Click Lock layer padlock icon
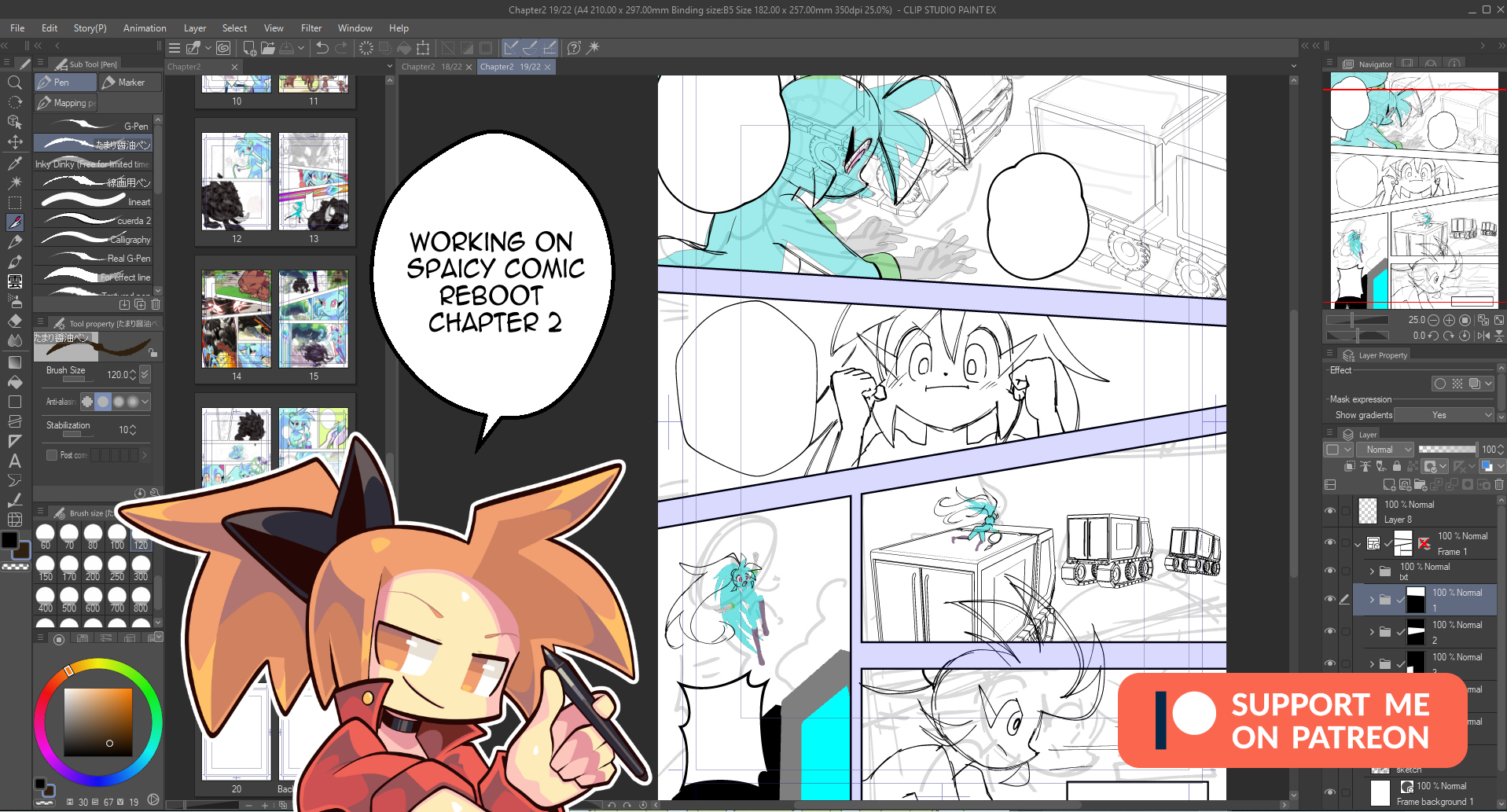Image resolution: width=1507 pixels, height=812 pixels. pyautogui.click(x=1396, y=466)
